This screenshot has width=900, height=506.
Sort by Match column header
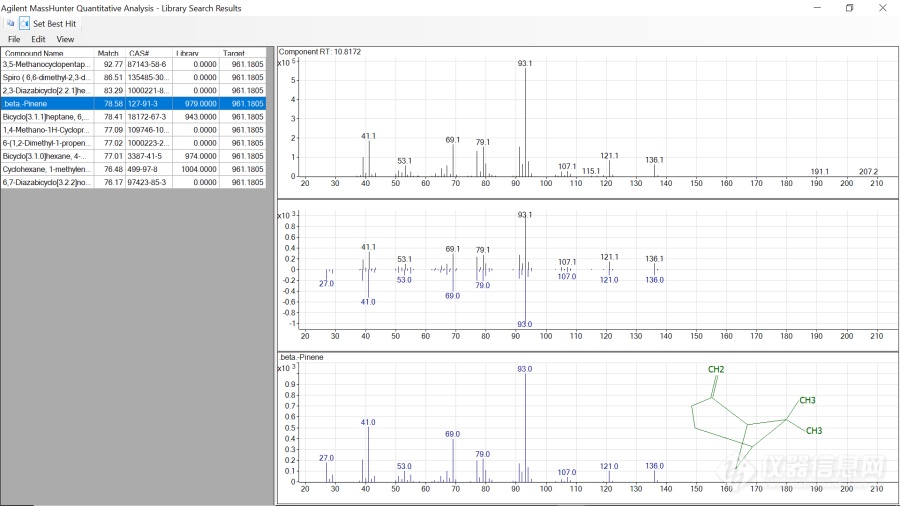tap(110, 53)
